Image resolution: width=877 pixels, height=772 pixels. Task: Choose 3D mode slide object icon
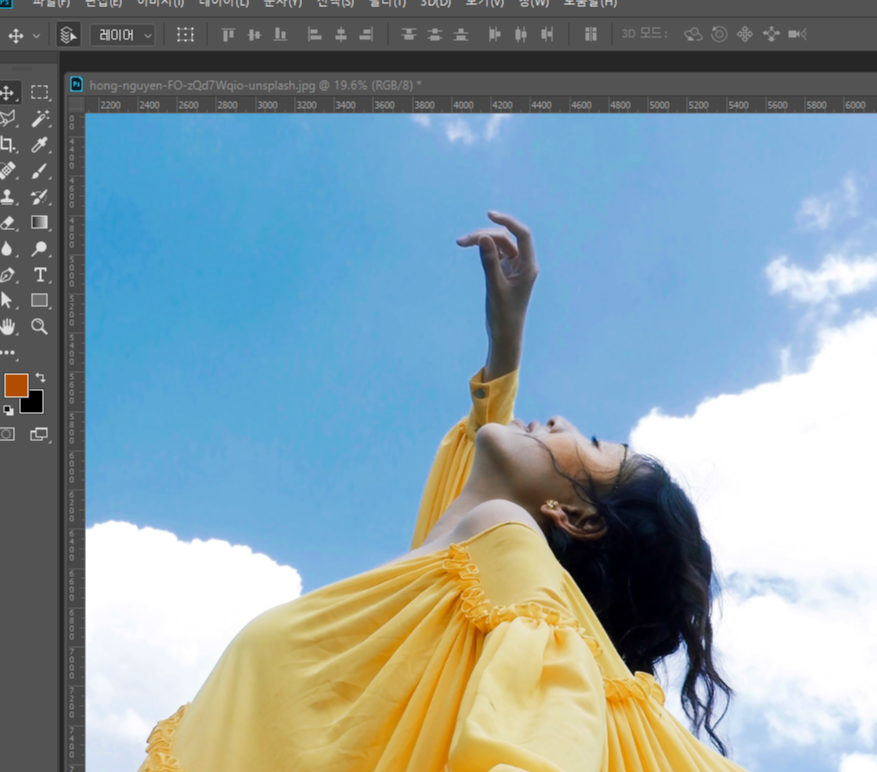tap(771, 35)
